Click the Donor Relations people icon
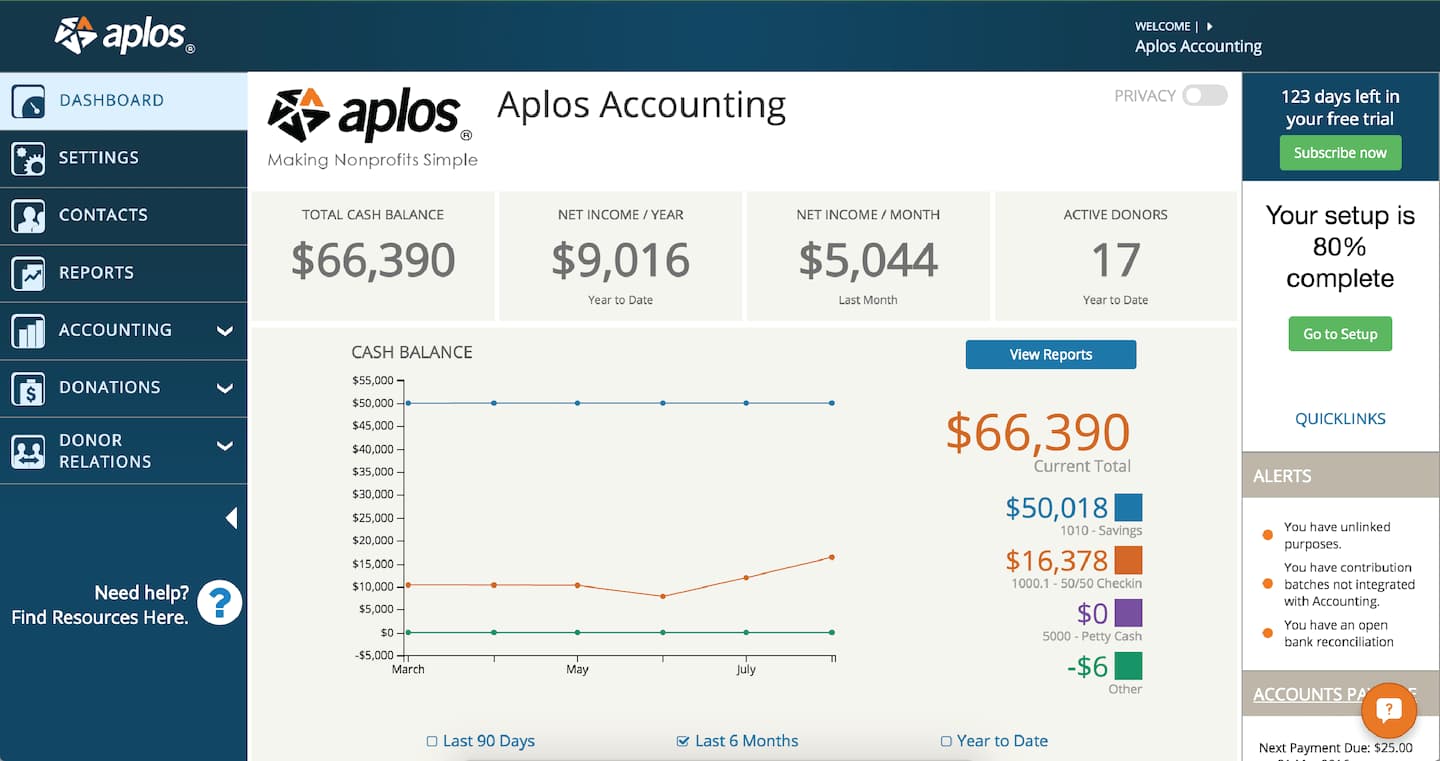 [x=28, y=451]
